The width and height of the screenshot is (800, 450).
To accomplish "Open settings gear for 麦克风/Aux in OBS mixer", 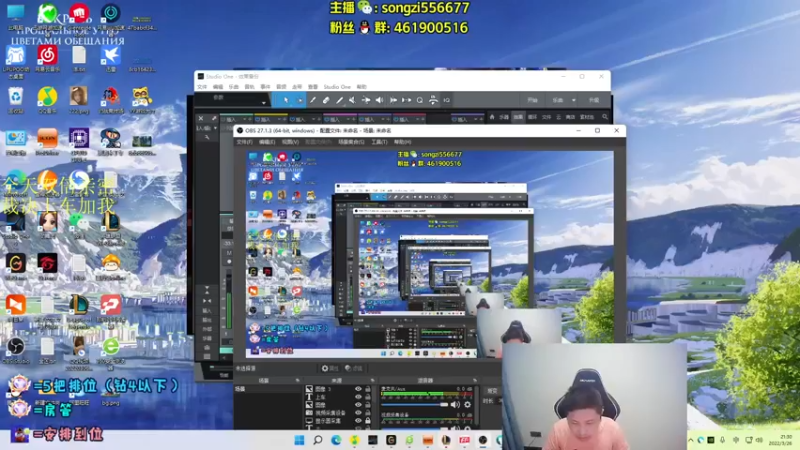I will pyautogui.click(x=467, y=405).
